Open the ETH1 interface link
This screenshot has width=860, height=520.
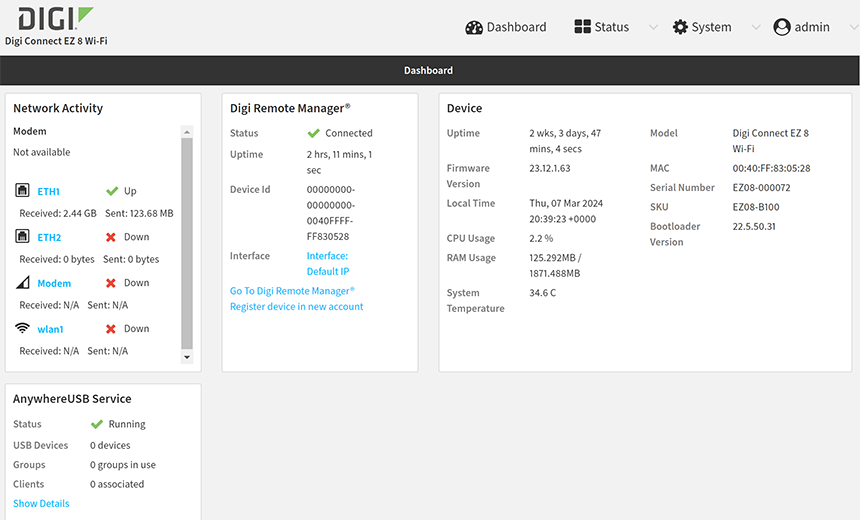pos(48,191)
